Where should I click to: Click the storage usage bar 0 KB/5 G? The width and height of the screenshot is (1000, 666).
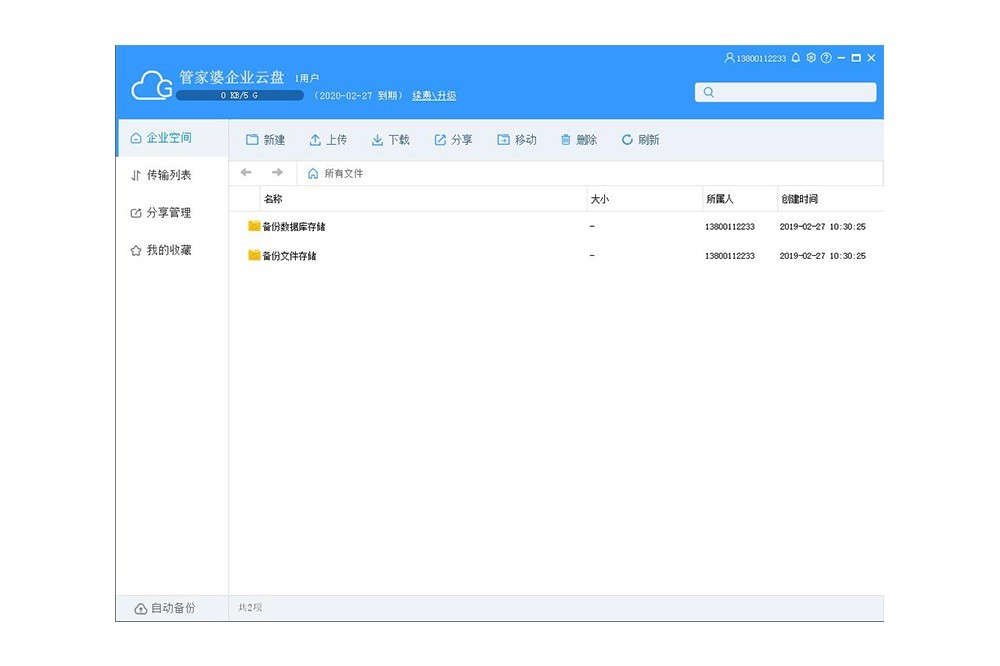tap(240, 96)
